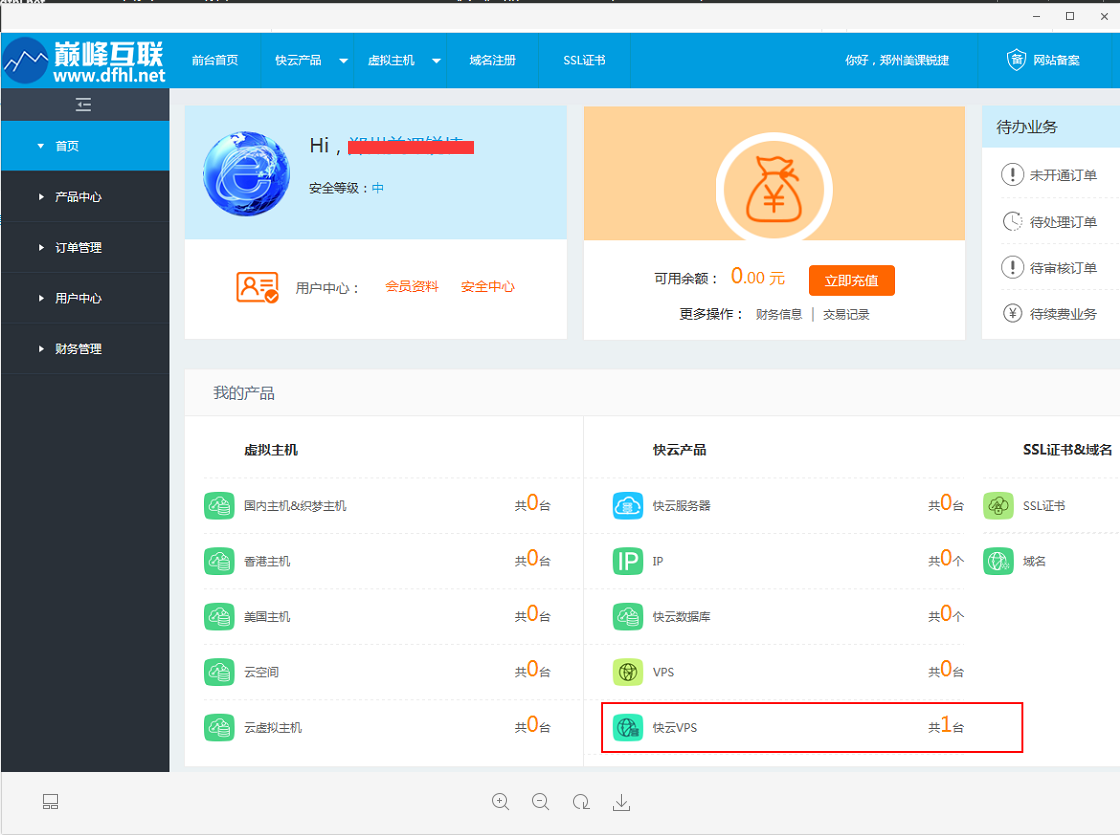Click the 快云数据库 icon
The image size is (1120, 835).
tap(628, 616)
